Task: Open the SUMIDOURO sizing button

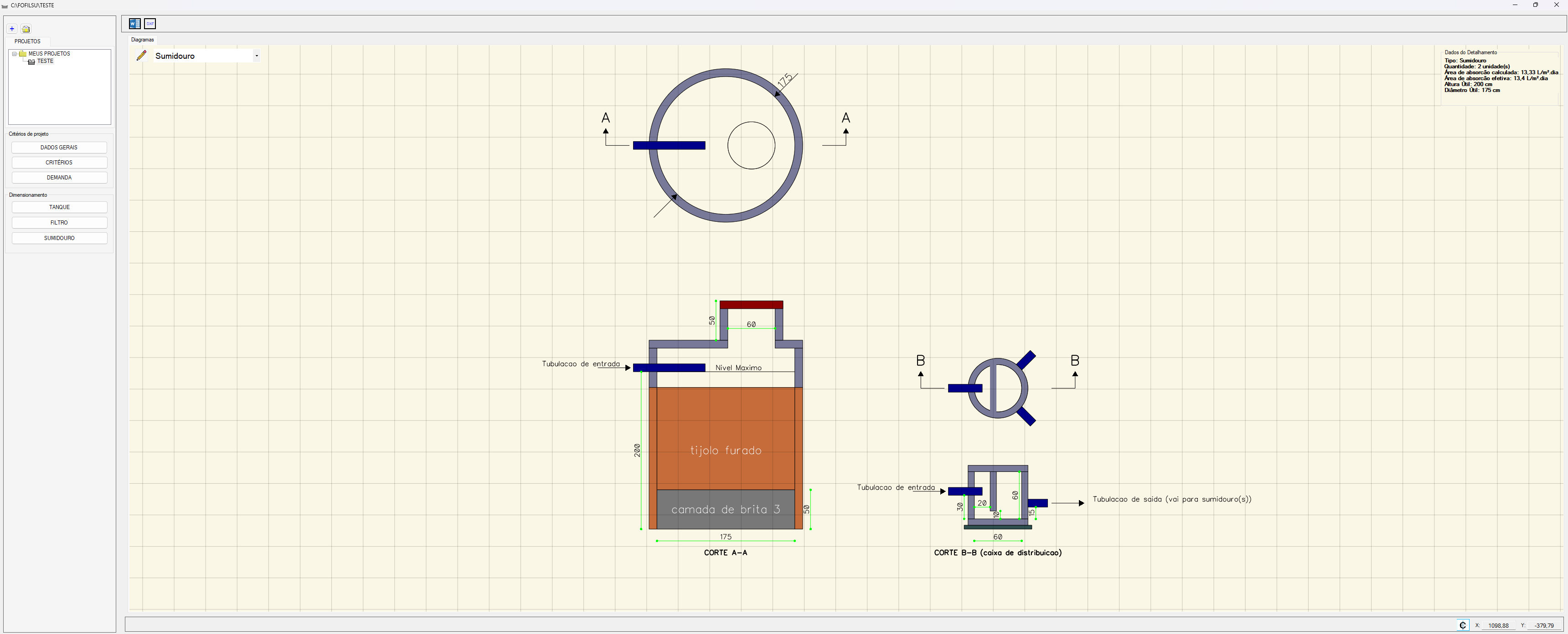Action: pos(59,238)
